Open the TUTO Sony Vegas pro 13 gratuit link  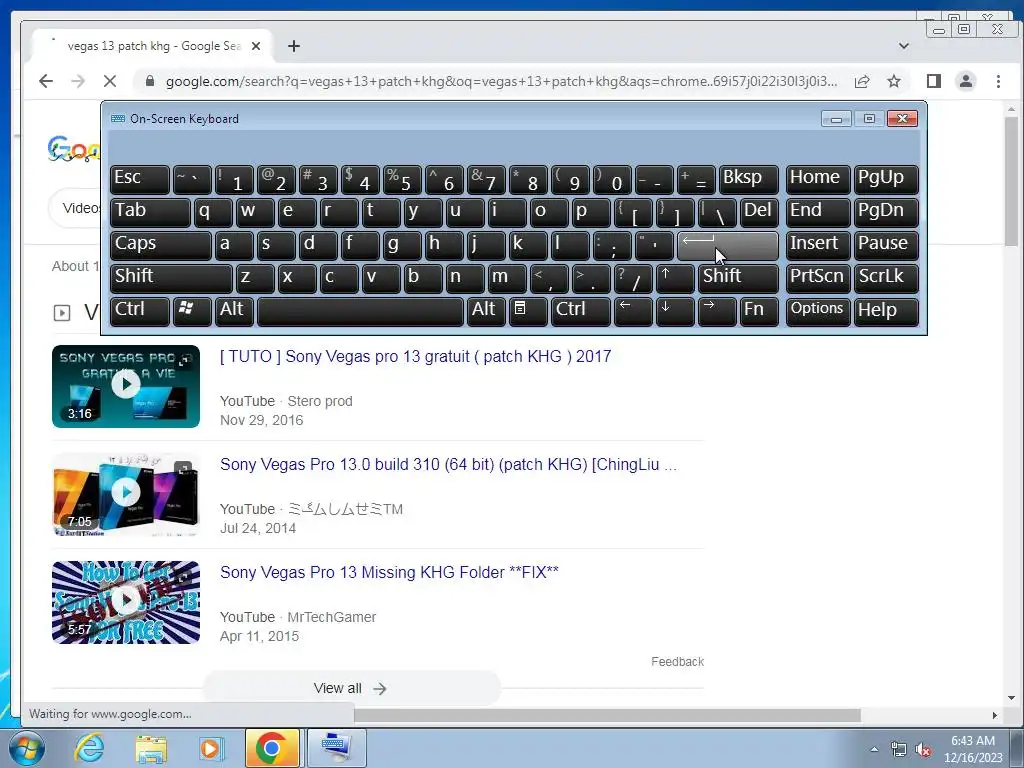415,357
